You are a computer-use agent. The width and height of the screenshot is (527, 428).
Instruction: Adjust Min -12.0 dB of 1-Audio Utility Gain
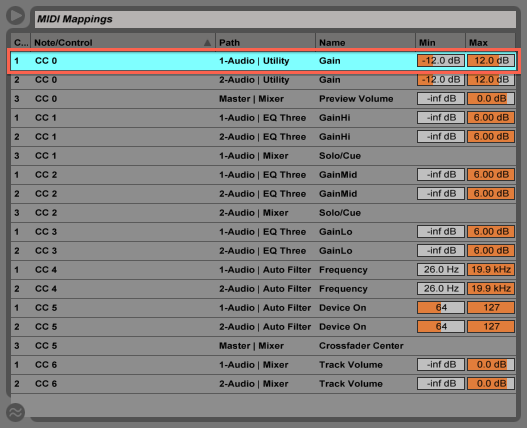coord(441,61)
